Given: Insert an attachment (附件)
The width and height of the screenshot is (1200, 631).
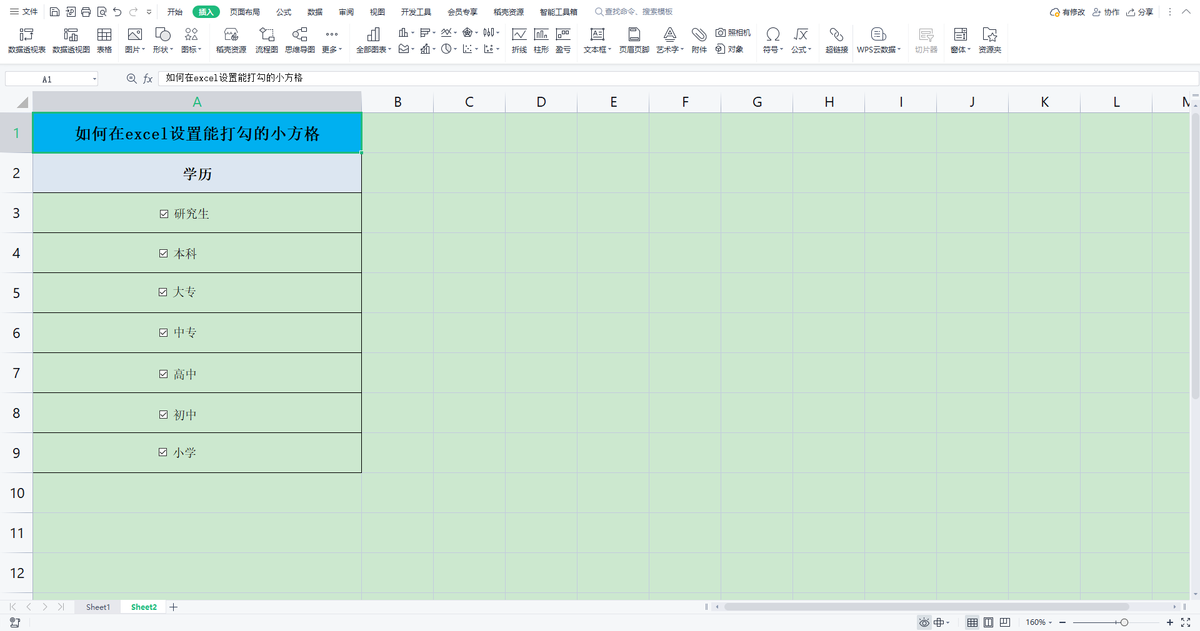Looking at the screenshot, I should point(699,40).
